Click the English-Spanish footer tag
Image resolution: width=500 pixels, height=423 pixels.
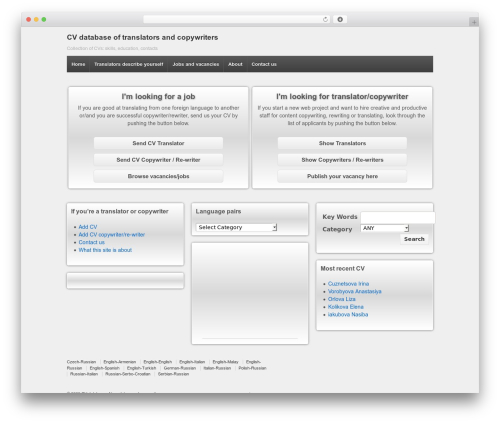105,368
